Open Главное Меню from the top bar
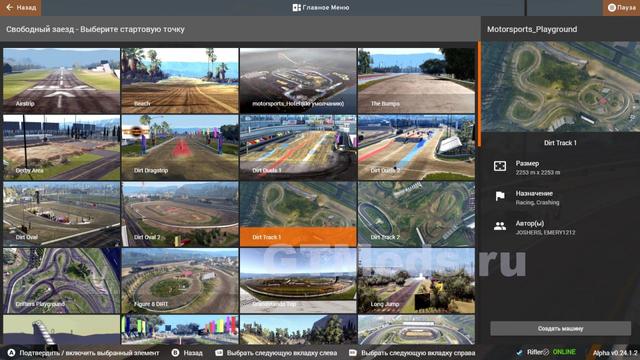 [321, 7]
